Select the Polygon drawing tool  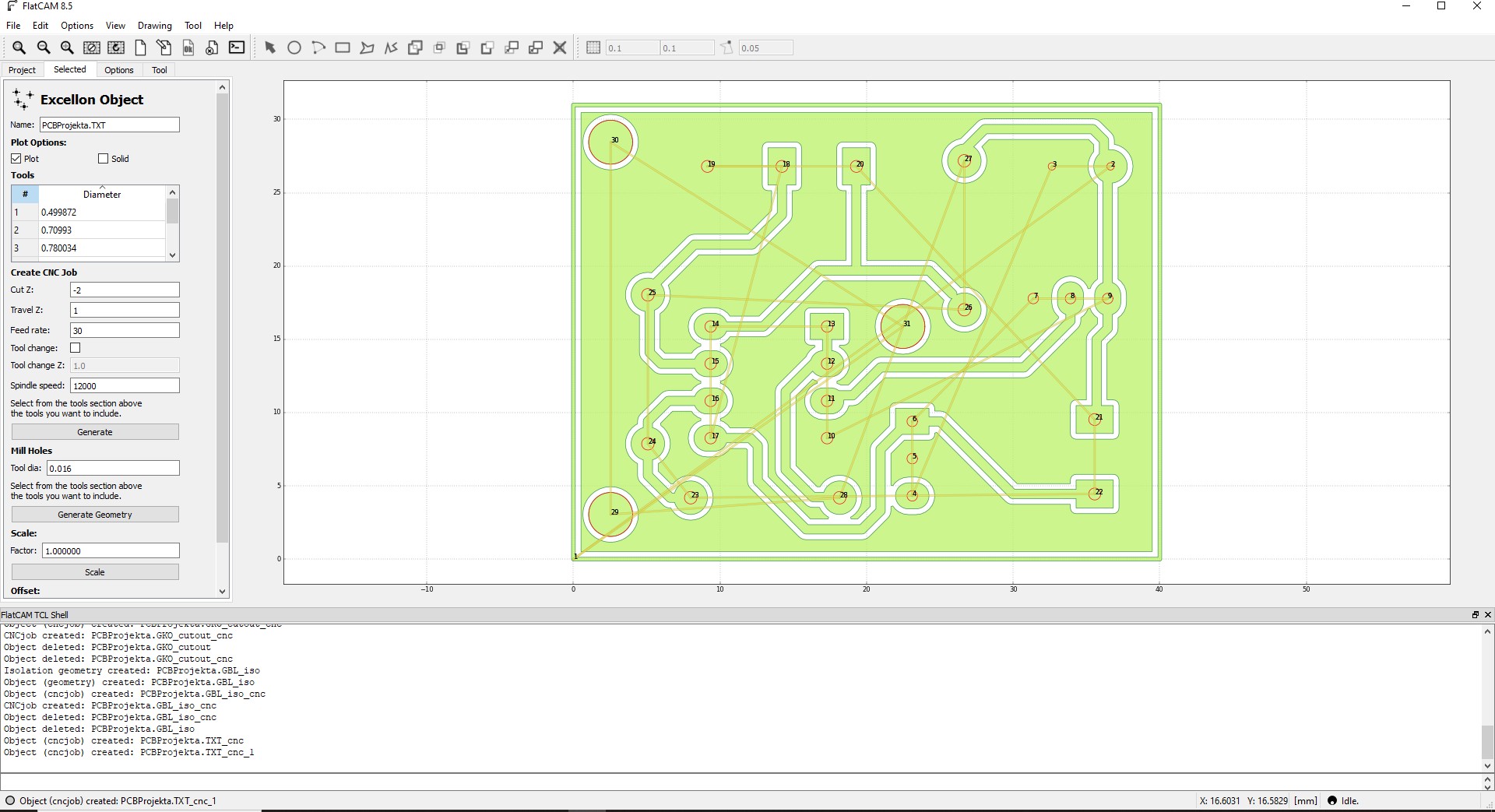[x=367, y=47]
